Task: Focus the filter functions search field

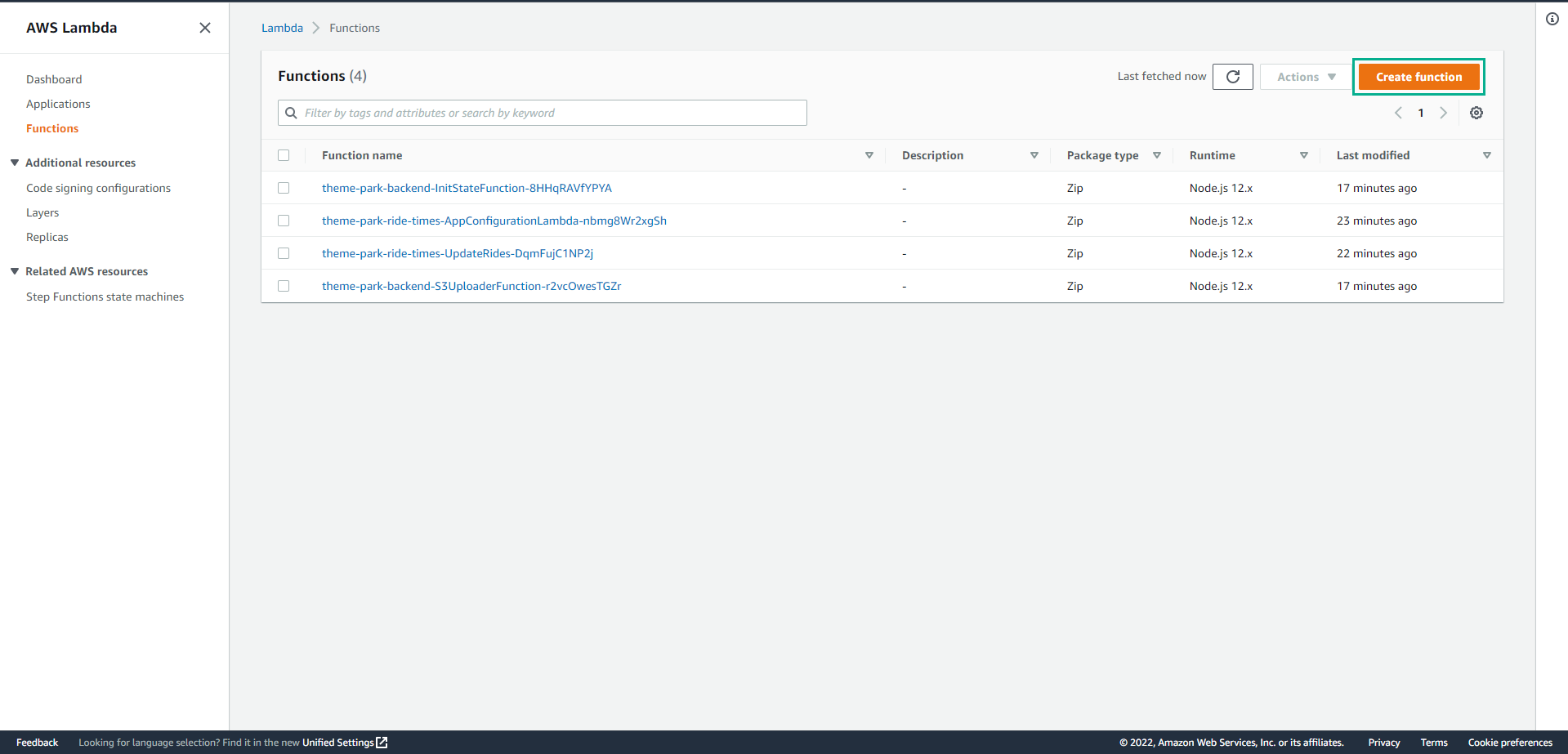Action: pos(543,113)
